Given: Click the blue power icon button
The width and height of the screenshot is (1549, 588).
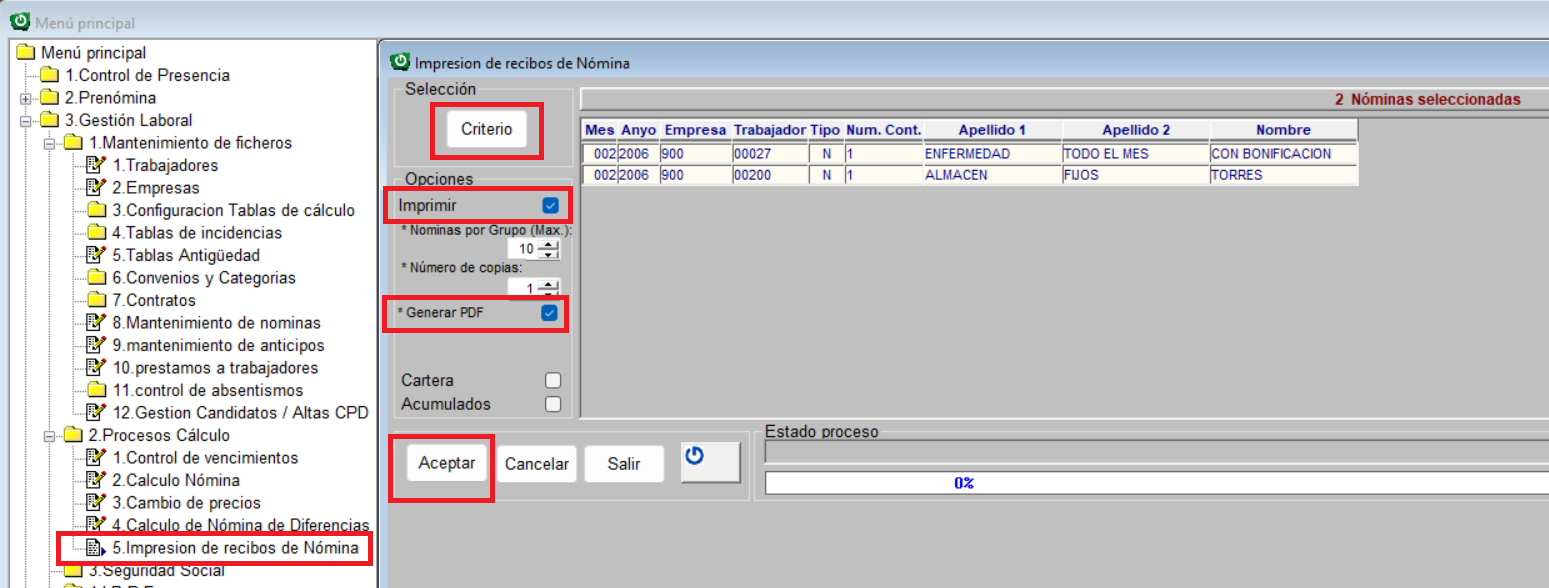Looking at the screenshot, I should (710, 462).
